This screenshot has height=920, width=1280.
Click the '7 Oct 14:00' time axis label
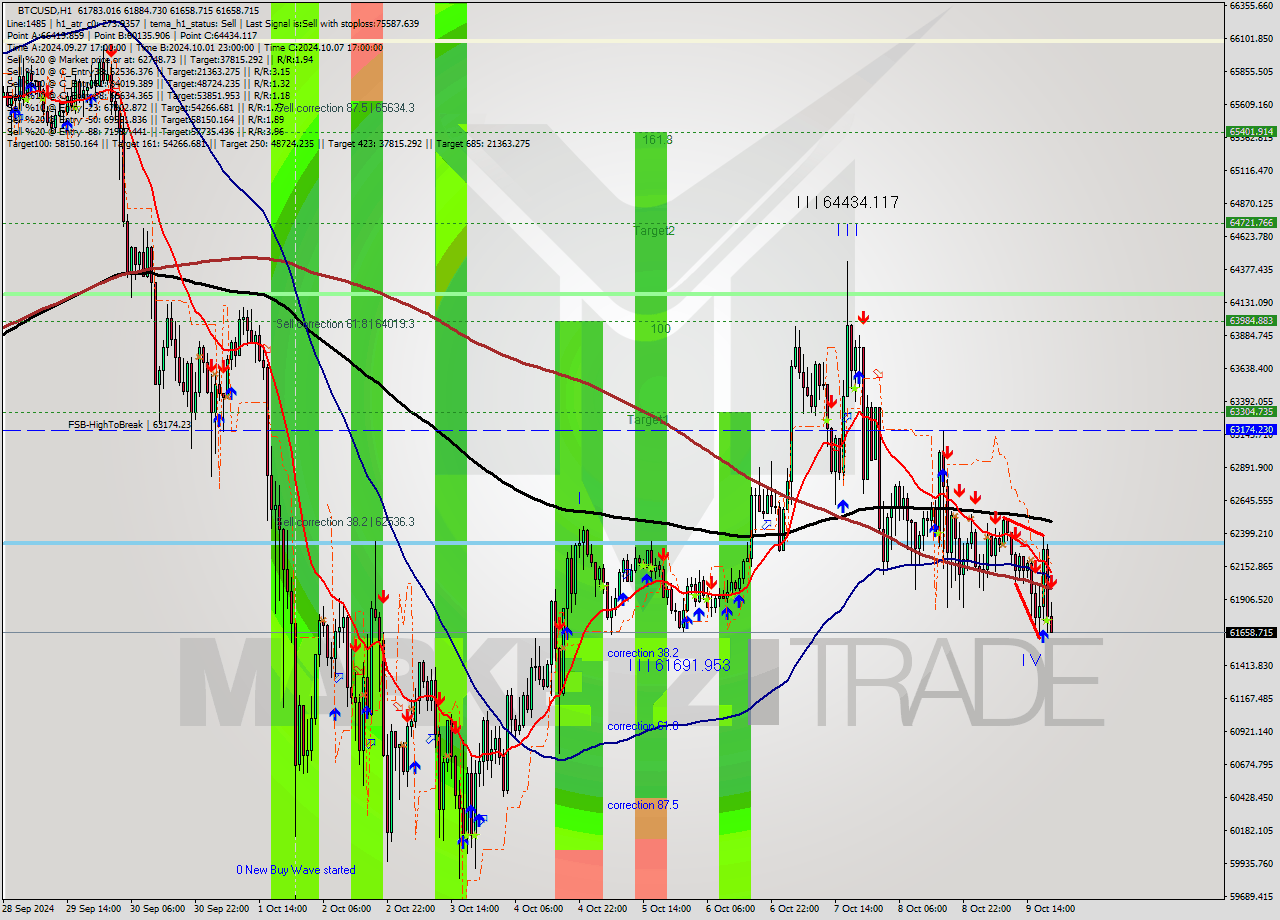pyautogui.click(x=858, y=909)
